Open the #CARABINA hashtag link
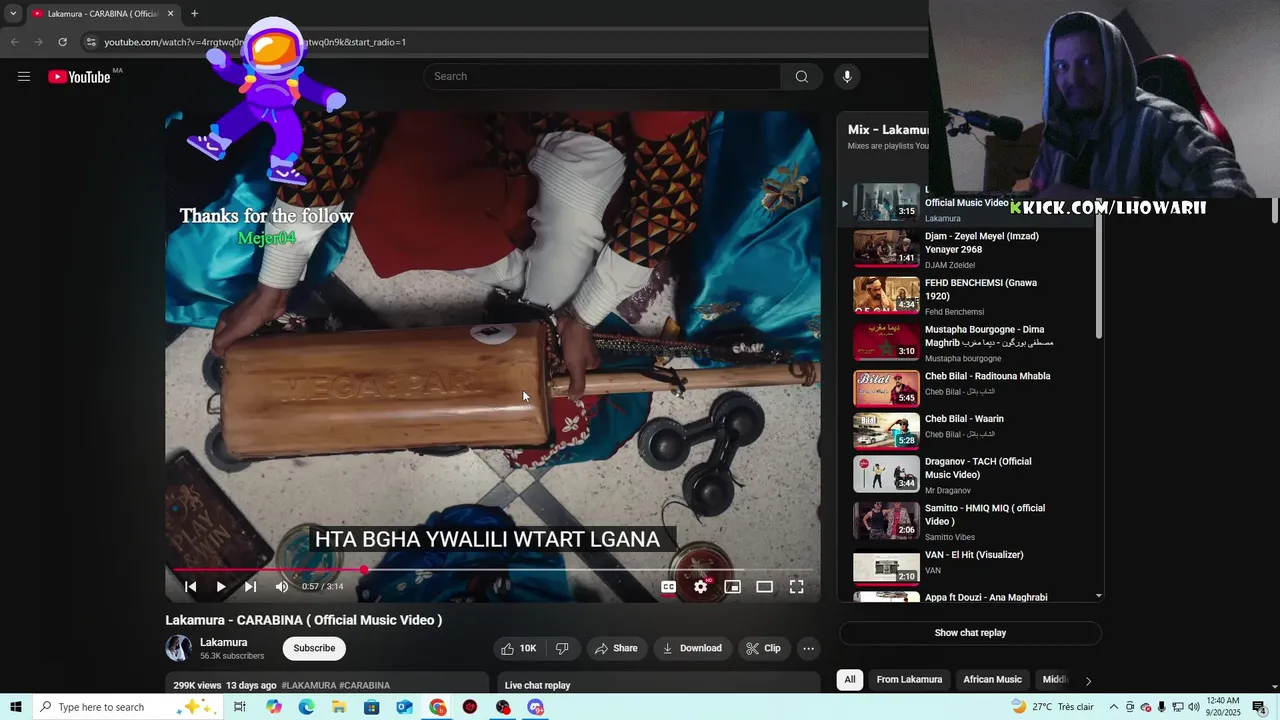 pyautogui.click(x=365, y=686)
